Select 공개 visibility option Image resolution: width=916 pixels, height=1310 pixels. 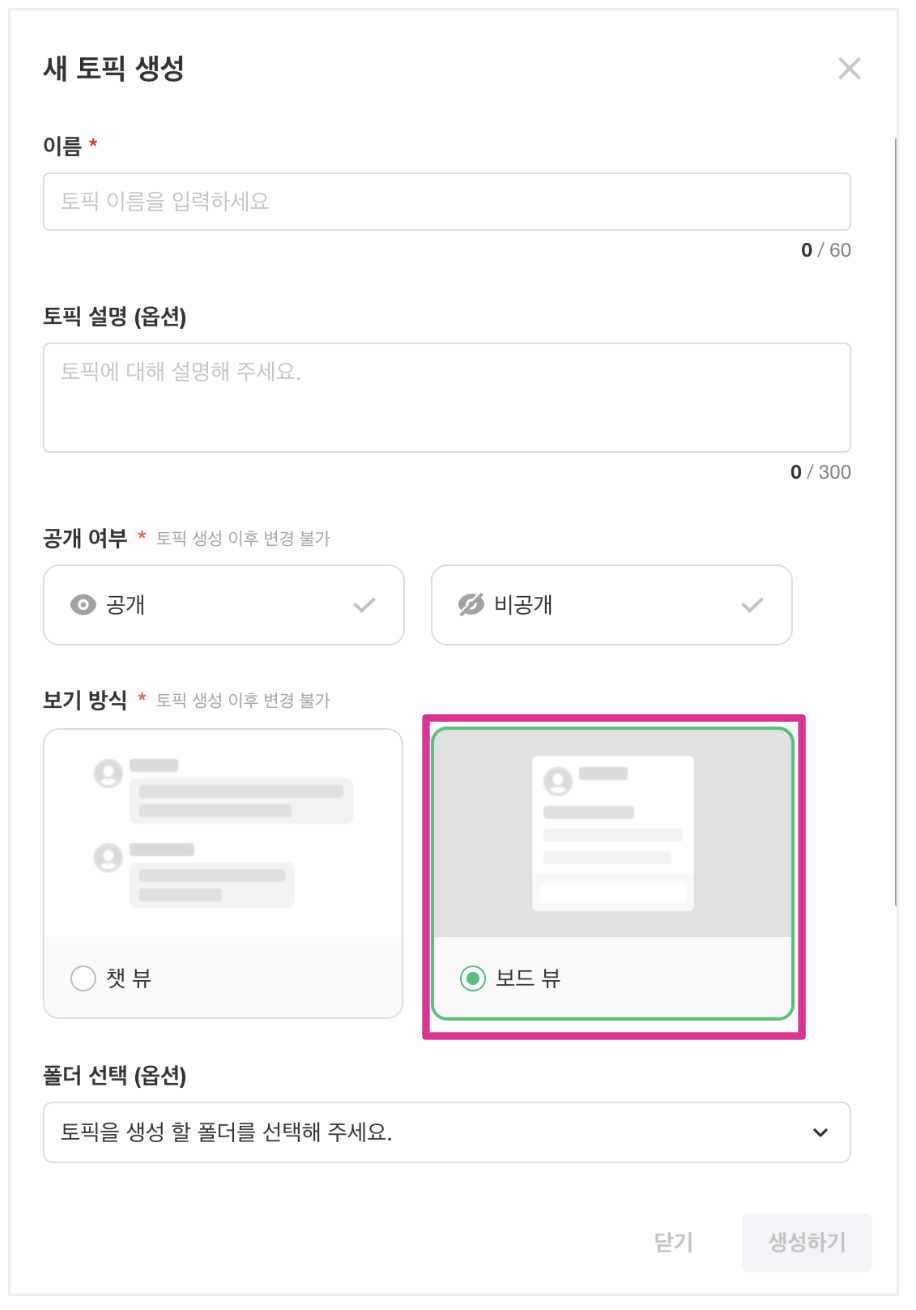[x=223, y=605]
